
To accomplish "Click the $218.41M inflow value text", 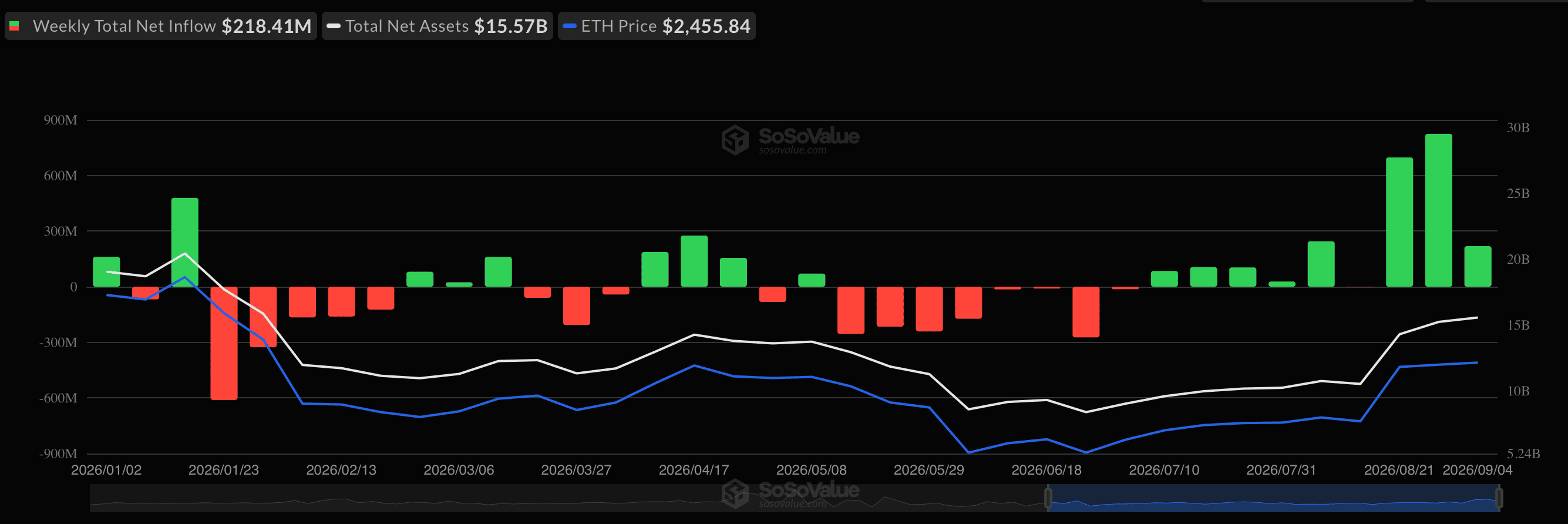I will coord(267,26).
